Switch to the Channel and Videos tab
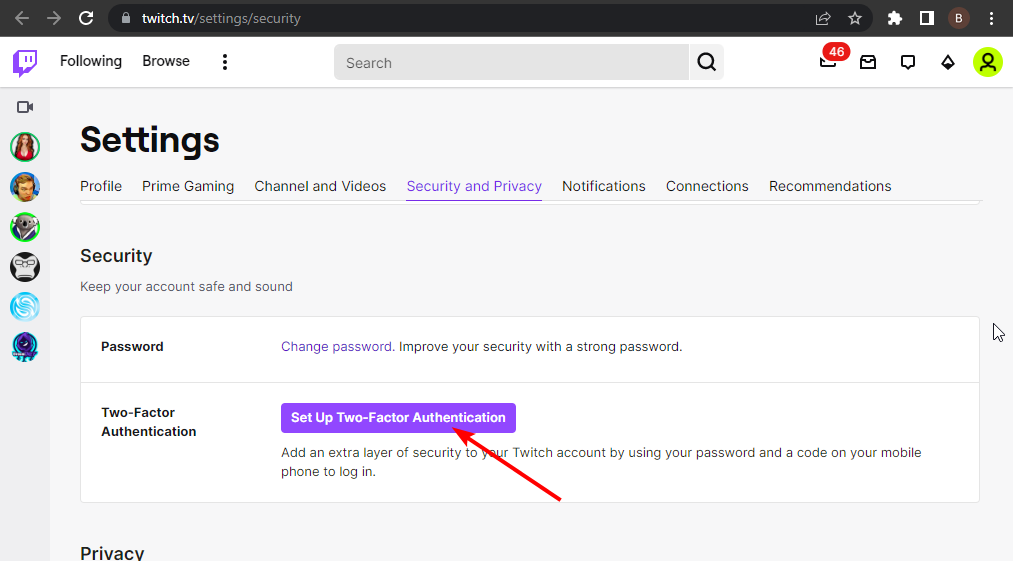The height and width of the screenshot is (561, 1013). click(320, 186)
